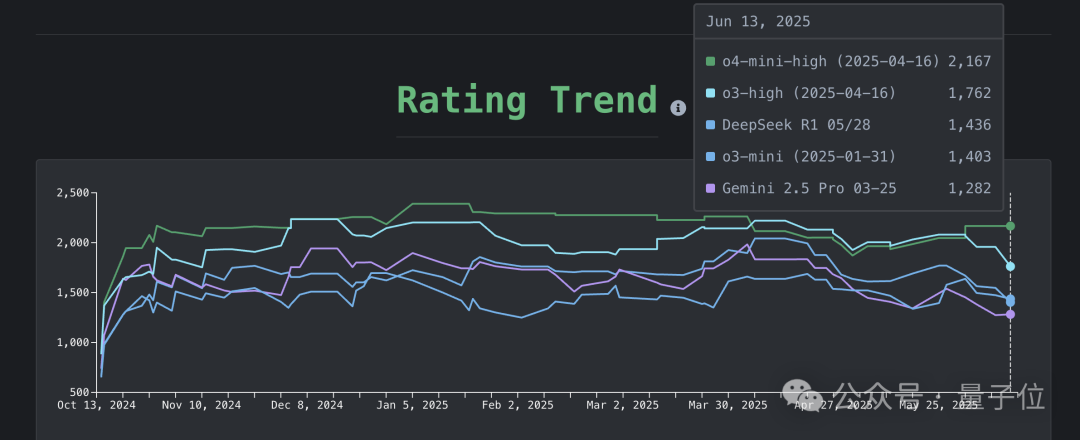This screenshot has height=440, width=1080.
Task: Click the Mar 2, 2025 x-axis label
Action: point(624,406)
